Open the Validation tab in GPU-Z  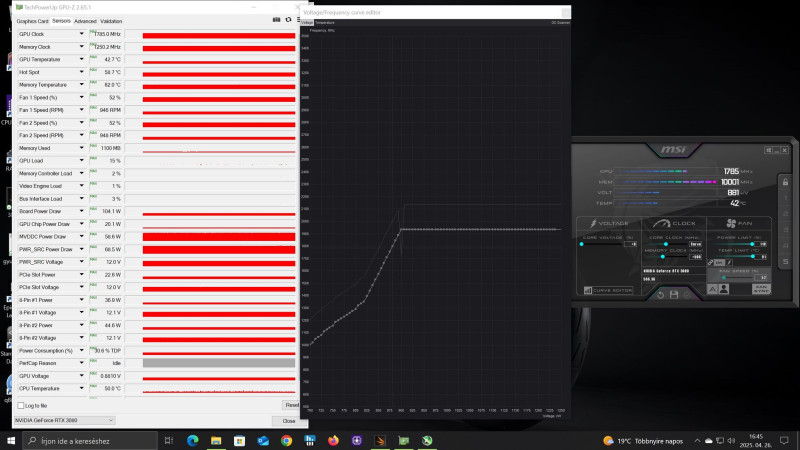(x=111, y=21)
